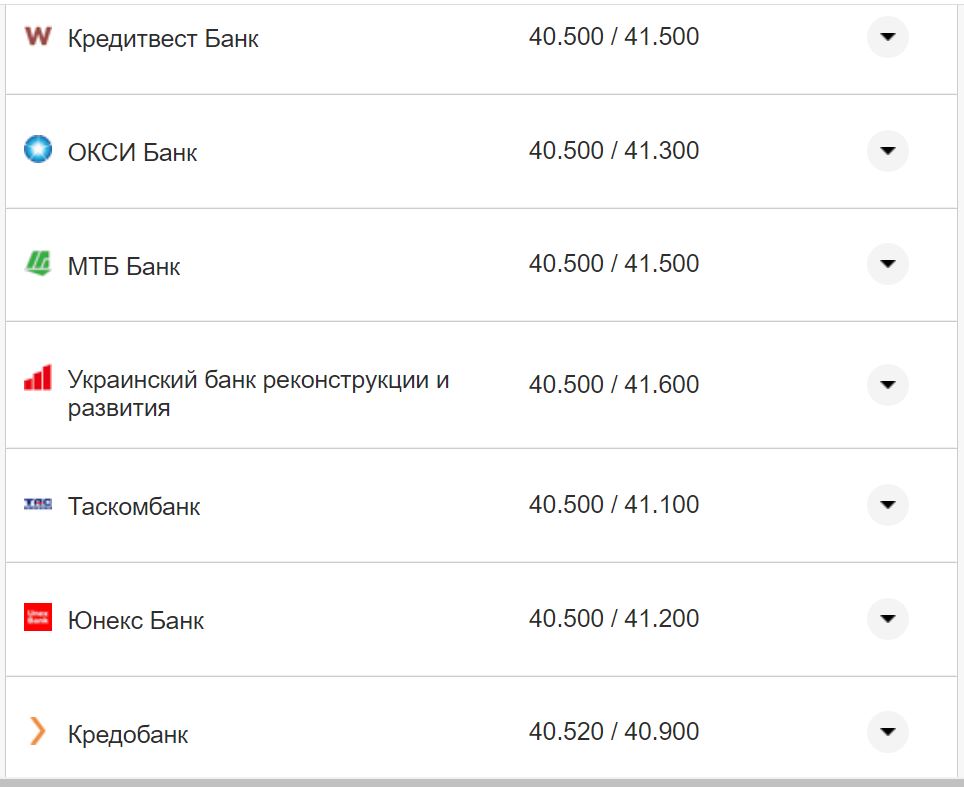Click the МТБ Банк green logo
The height and width of the screenshot is (787, 964).
[38, 264]
